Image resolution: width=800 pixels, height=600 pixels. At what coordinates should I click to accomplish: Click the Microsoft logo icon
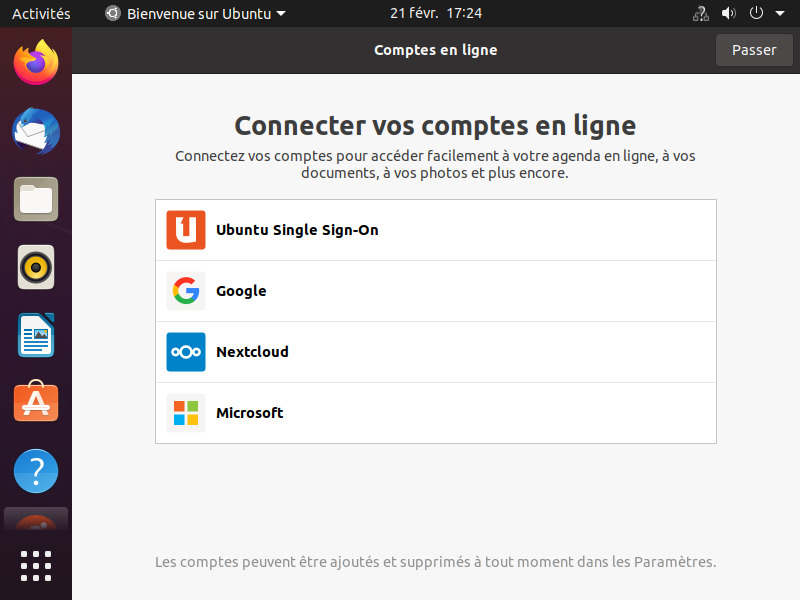click(186, 413)
